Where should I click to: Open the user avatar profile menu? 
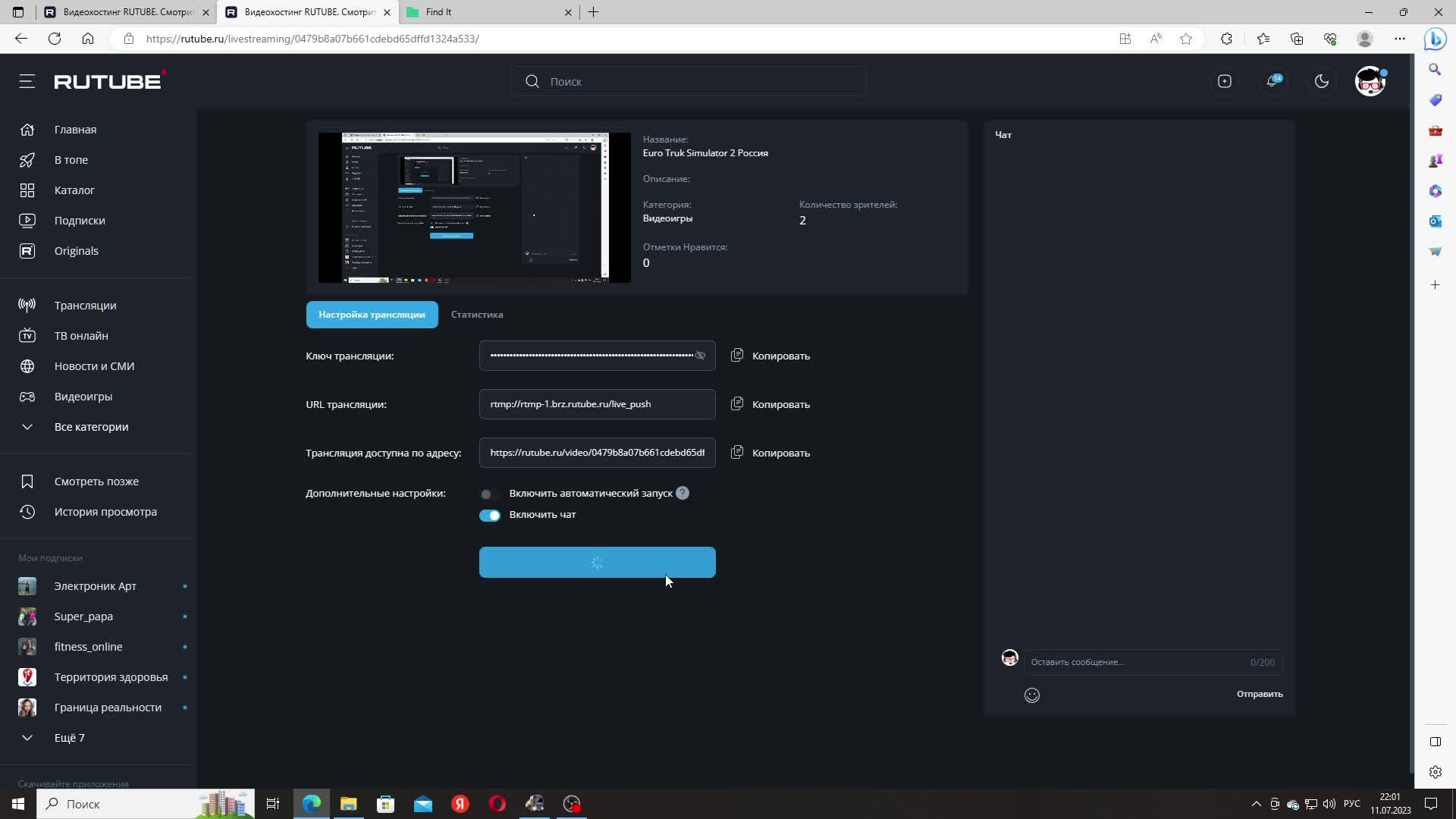pos(1370,81)
